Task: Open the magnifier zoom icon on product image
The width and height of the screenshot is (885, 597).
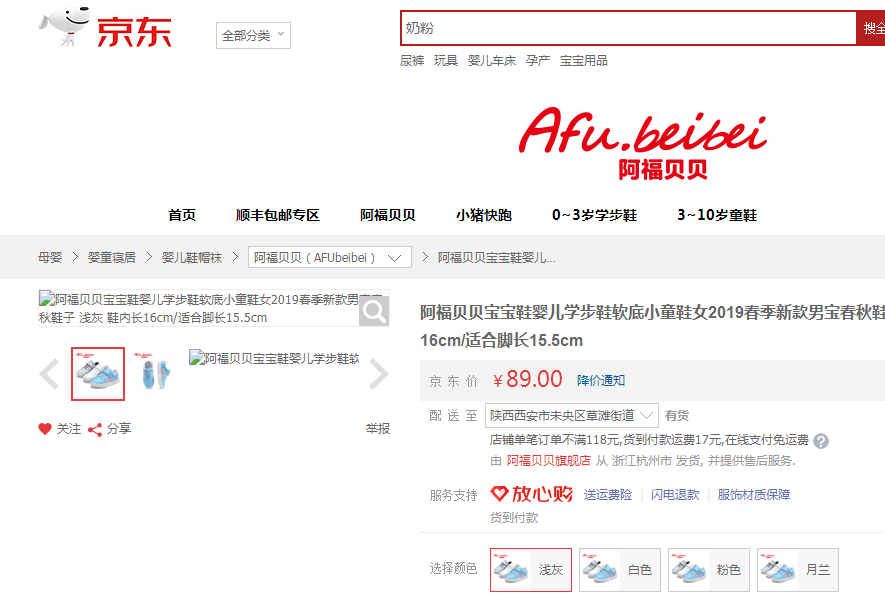Action: pyautogui.click(x=374, y=311)
